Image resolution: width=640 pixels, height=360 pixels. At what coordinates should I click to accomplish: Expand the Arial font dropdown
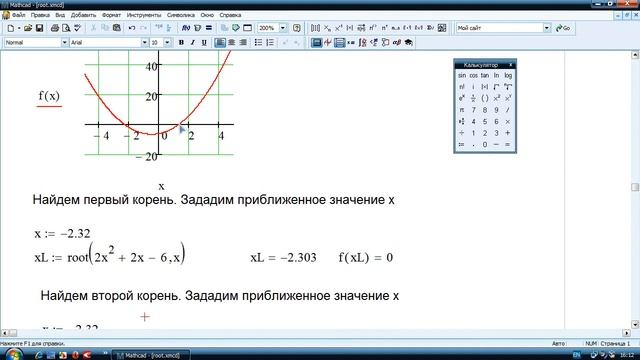144,42
